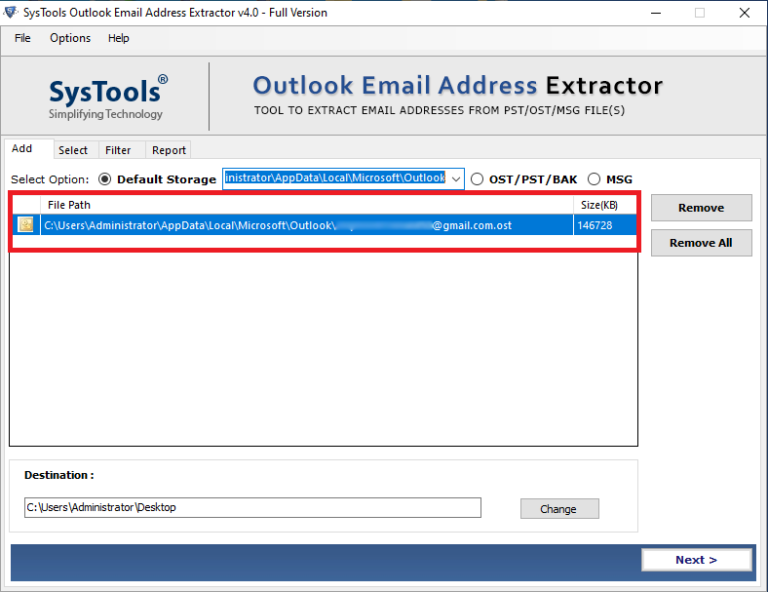Expand the default storage path dropdown

(x=456, y=179)
